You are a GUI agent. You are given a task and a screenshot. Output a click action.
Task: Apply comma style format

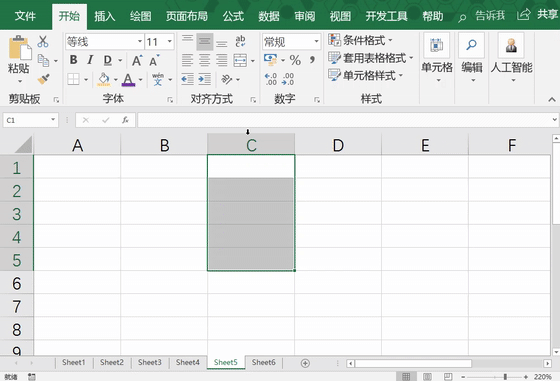tap(312, 60)
